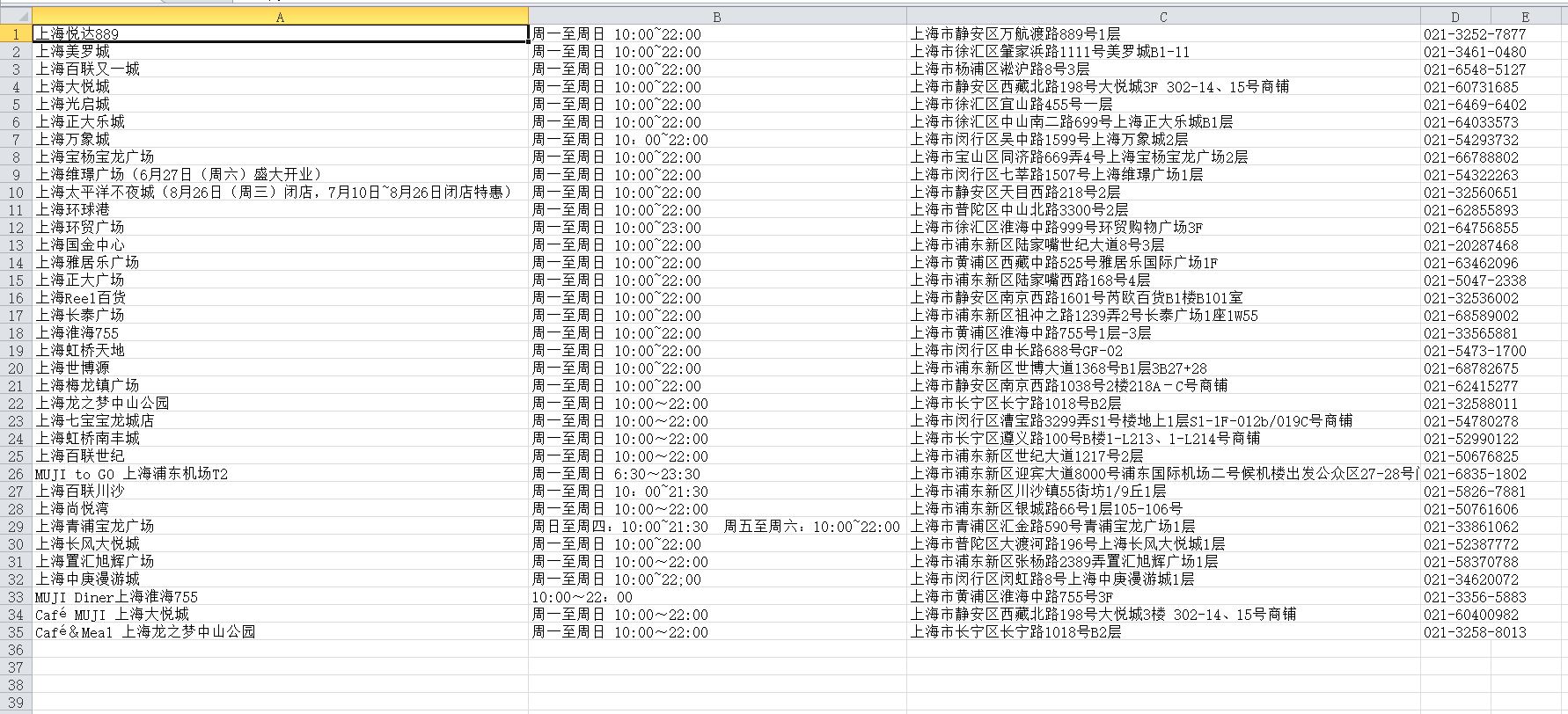This screenshot has height=714, width=1568.
Task: Click hours cell 10:00～22：00 in row 33
Action: point(717,597)
